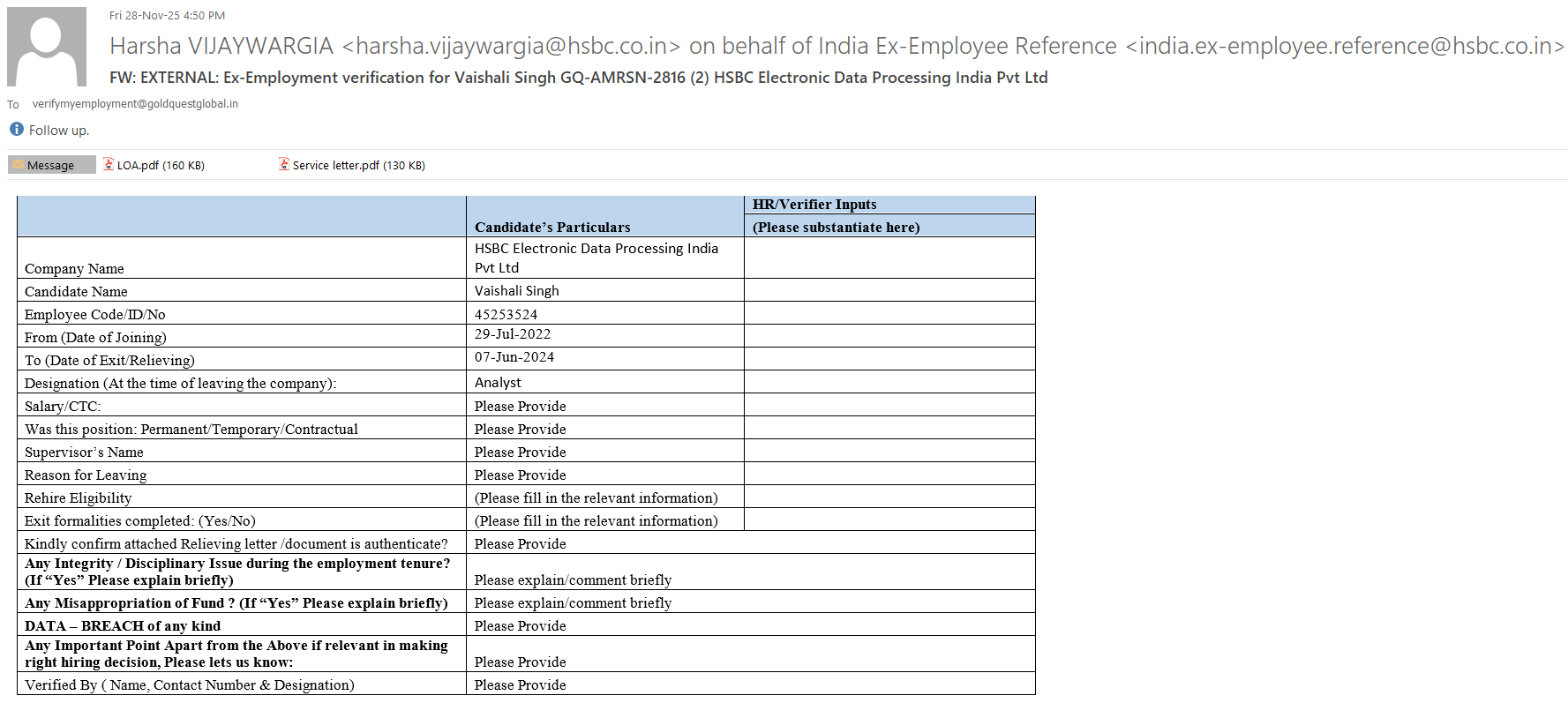Image resolution: width=1568 pixels, height=703 pixels.
Task: Click Please Provide in Verified By row
Action: pos(521,685)
